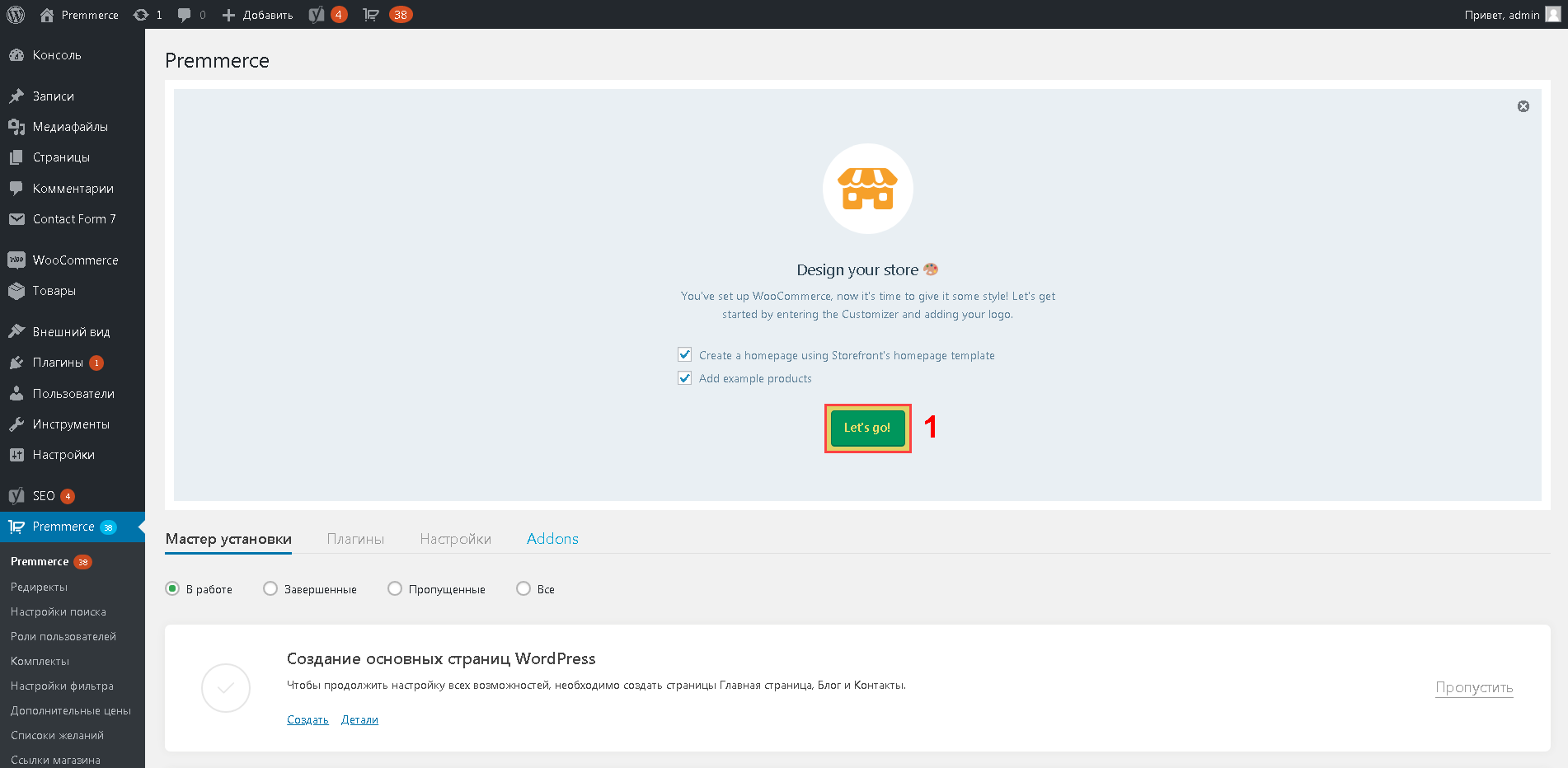The width and height of the screenshot is (1568, 768).
Task: Open Premmerce cart sidebar icon
Action: tap(16, 527)
